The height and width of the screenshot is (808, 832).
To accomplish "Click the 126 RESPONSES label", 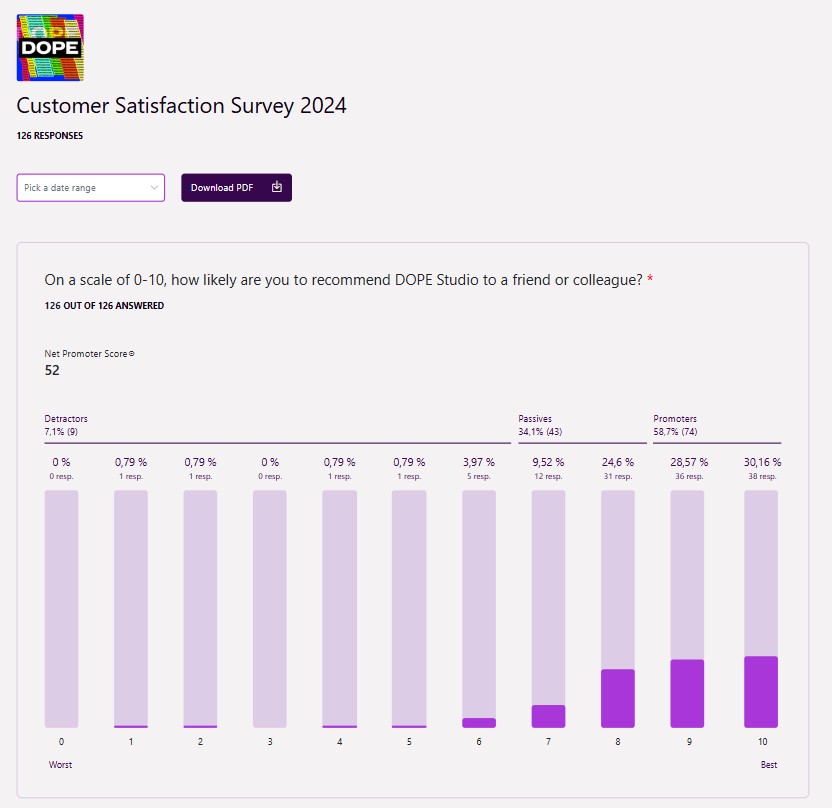I will pos(50,135).
